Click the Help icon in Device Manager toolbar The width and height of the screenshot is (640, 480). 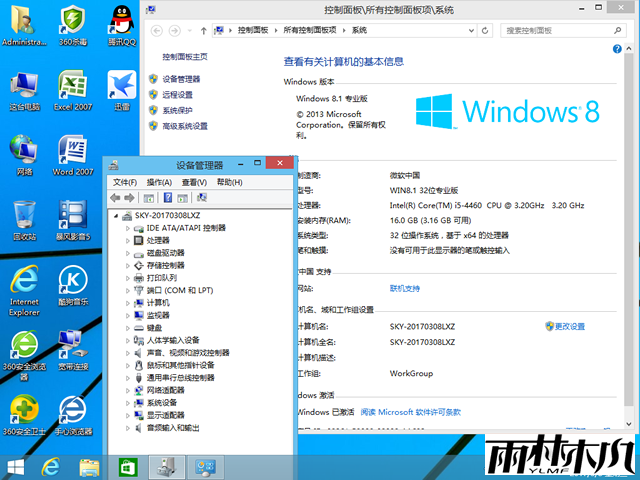[168, 198]
